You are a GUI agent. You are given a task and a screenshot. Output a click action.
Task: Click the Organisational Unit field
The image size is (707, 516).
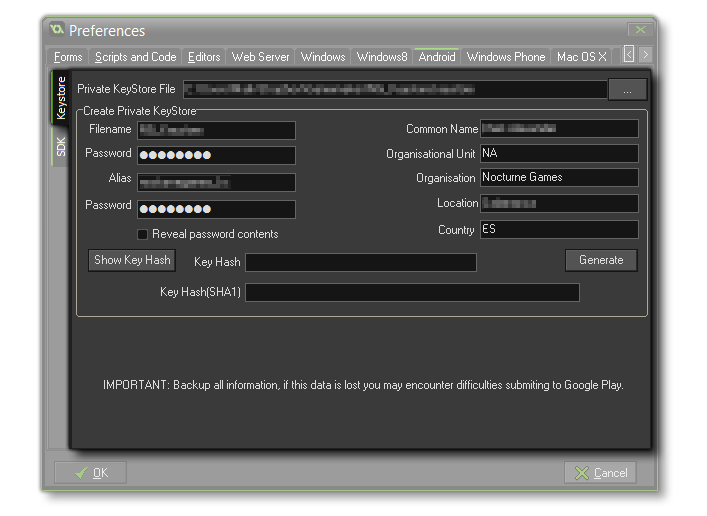558,154
